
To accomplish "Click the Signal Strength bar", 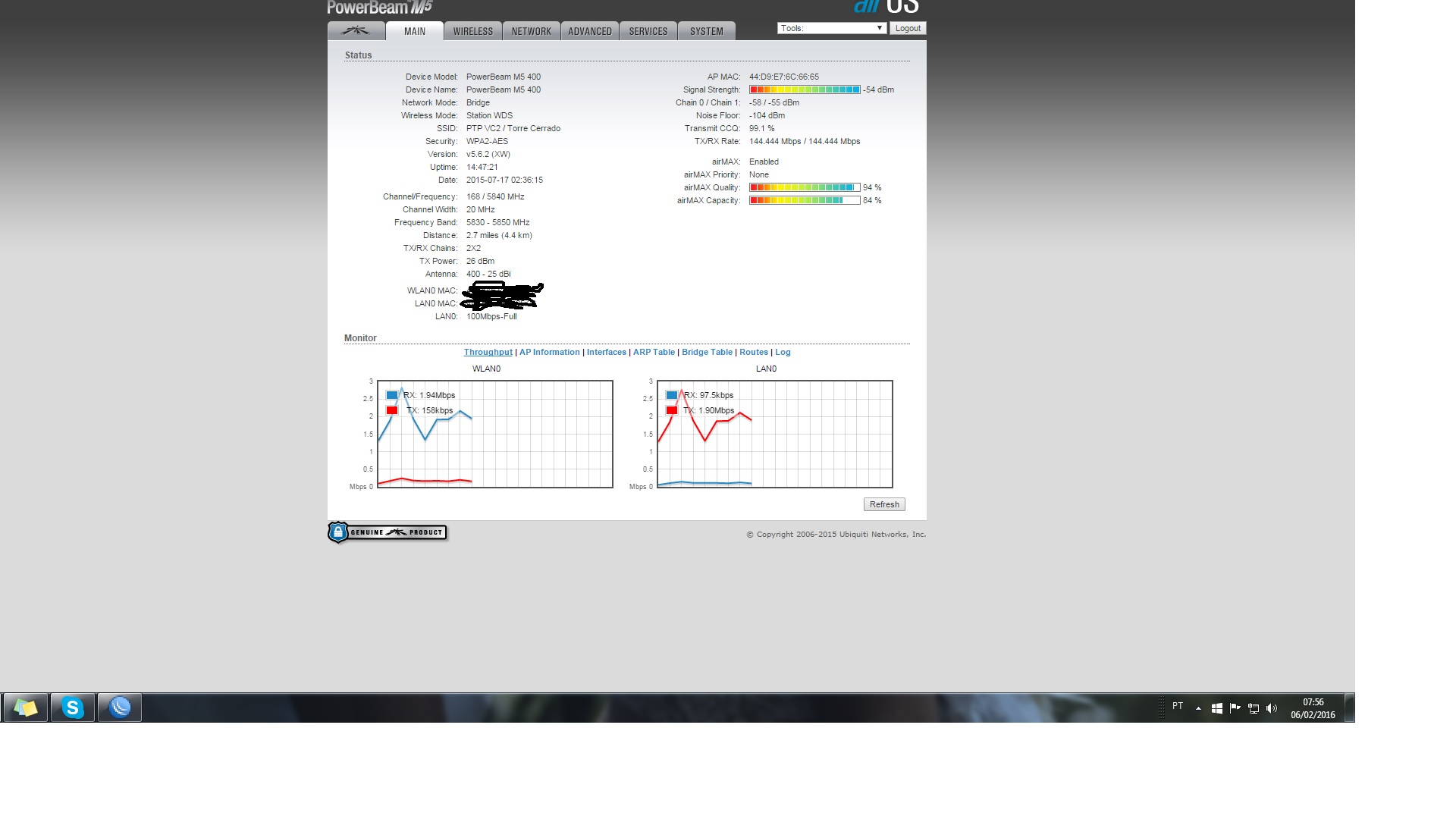I will pos(805,89).
